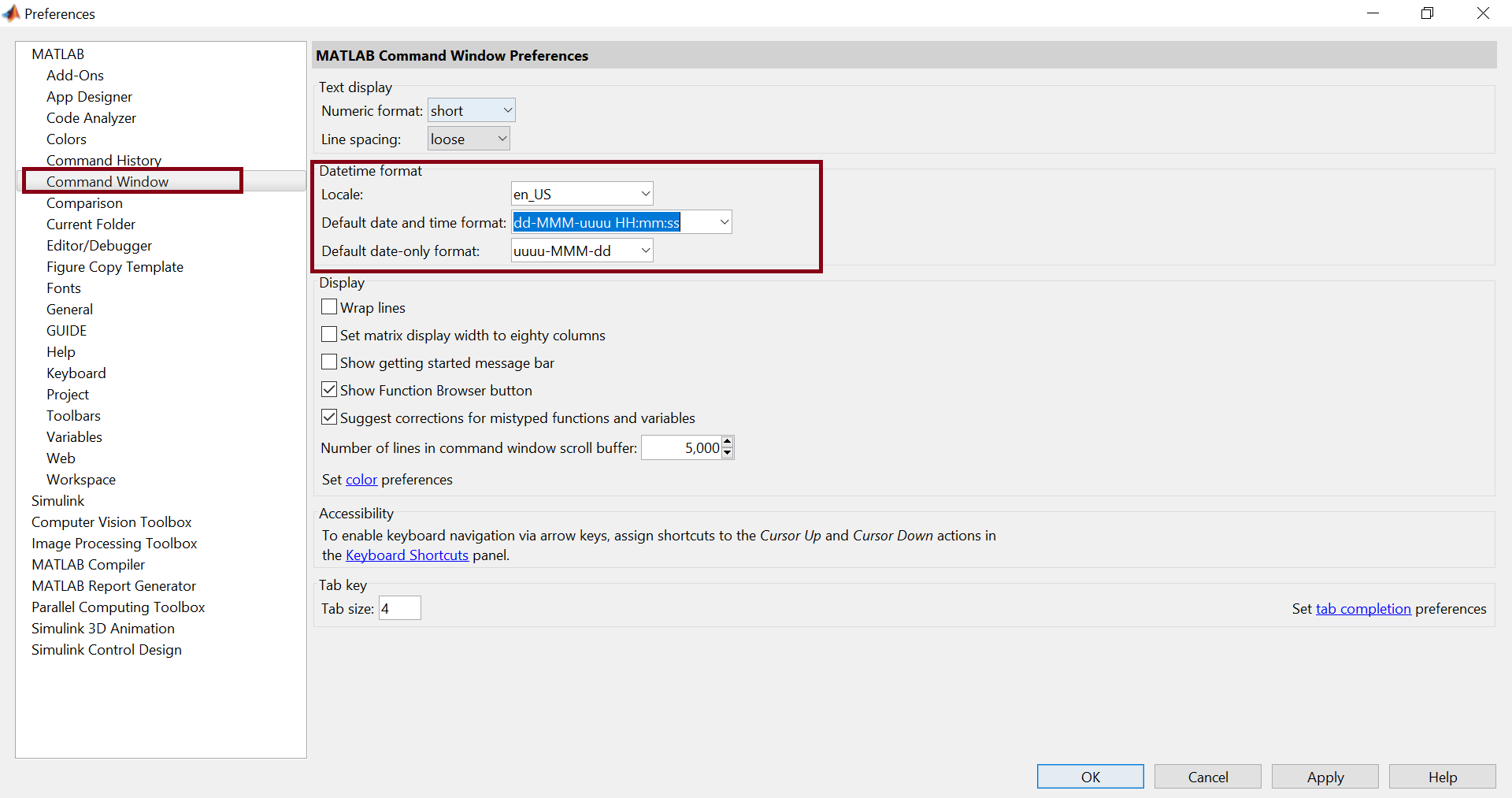This screenshot has width=1512, height=798.
Task: Select Code Analyzer in the tree
Action: (91, 117)
